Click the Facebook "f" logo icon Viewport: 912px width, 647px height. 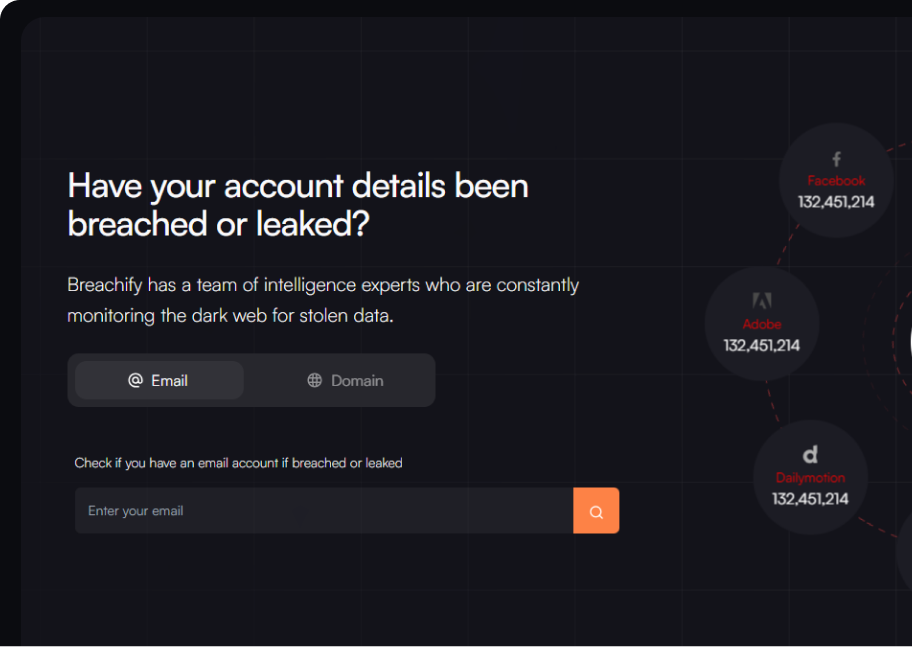836,159
